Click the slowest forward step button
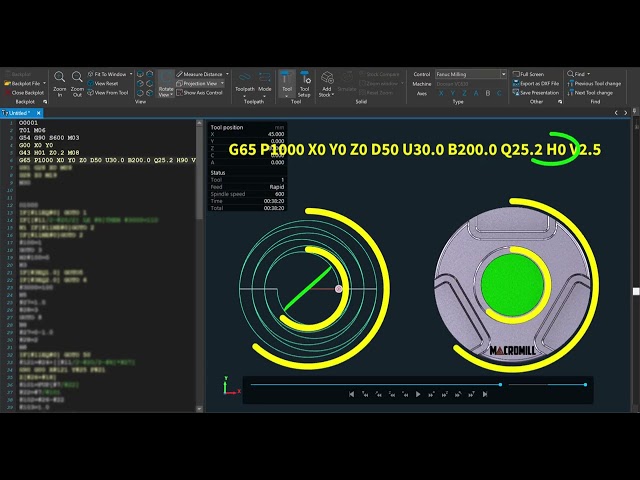This screenshot has width=640, height=480. [x=431, y=394]
